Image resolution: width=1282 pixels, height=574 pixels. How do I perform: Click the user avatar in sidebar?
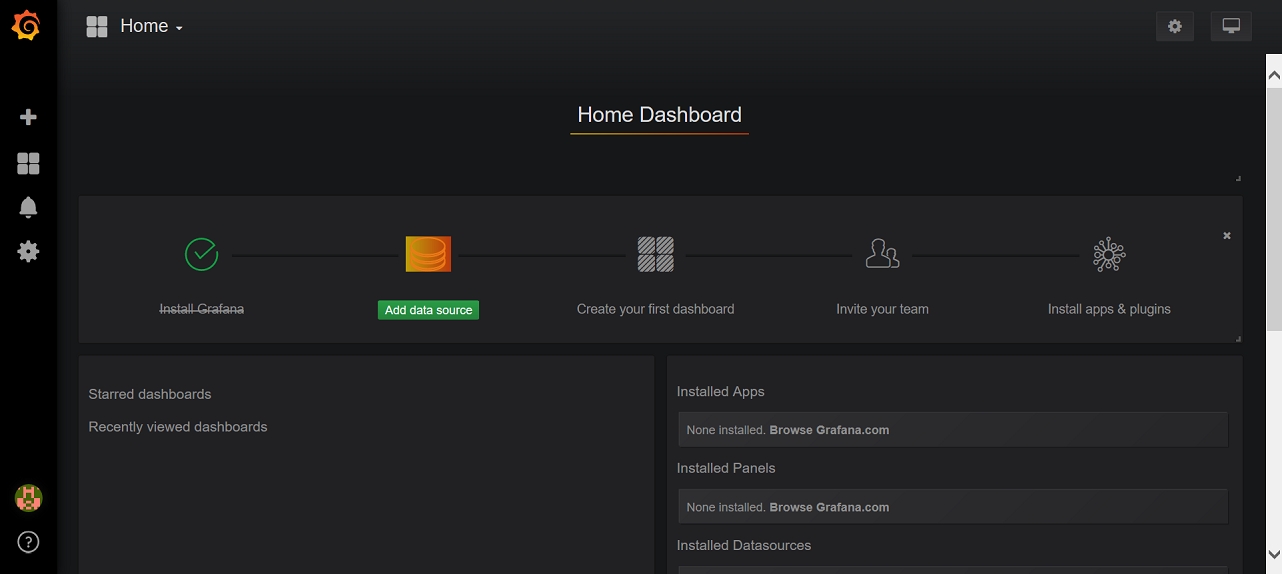[28, 498]
